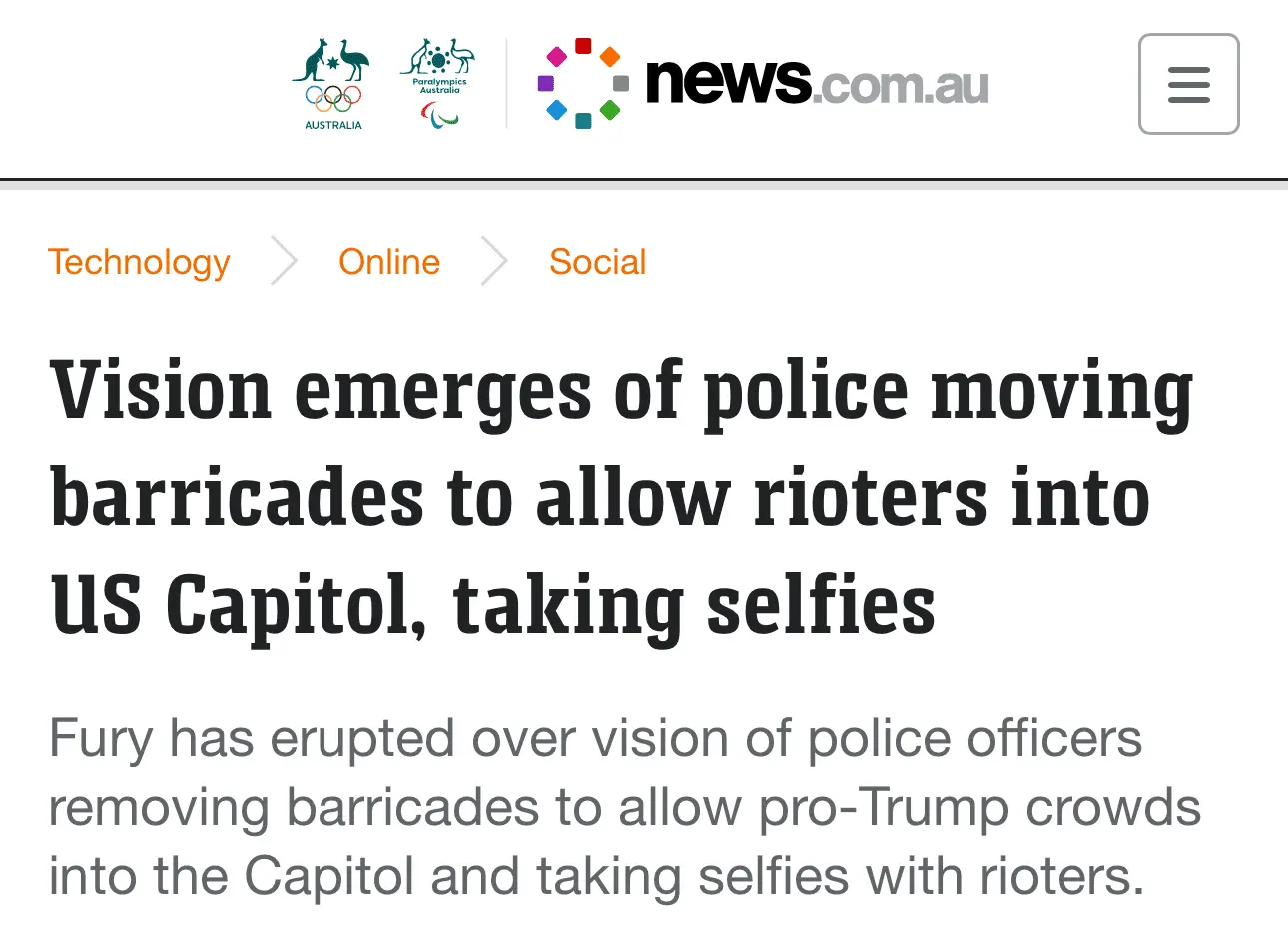Click the blue diamond in news logo
This screenshot has width=1288, height=936.
[x=558, y=109]
